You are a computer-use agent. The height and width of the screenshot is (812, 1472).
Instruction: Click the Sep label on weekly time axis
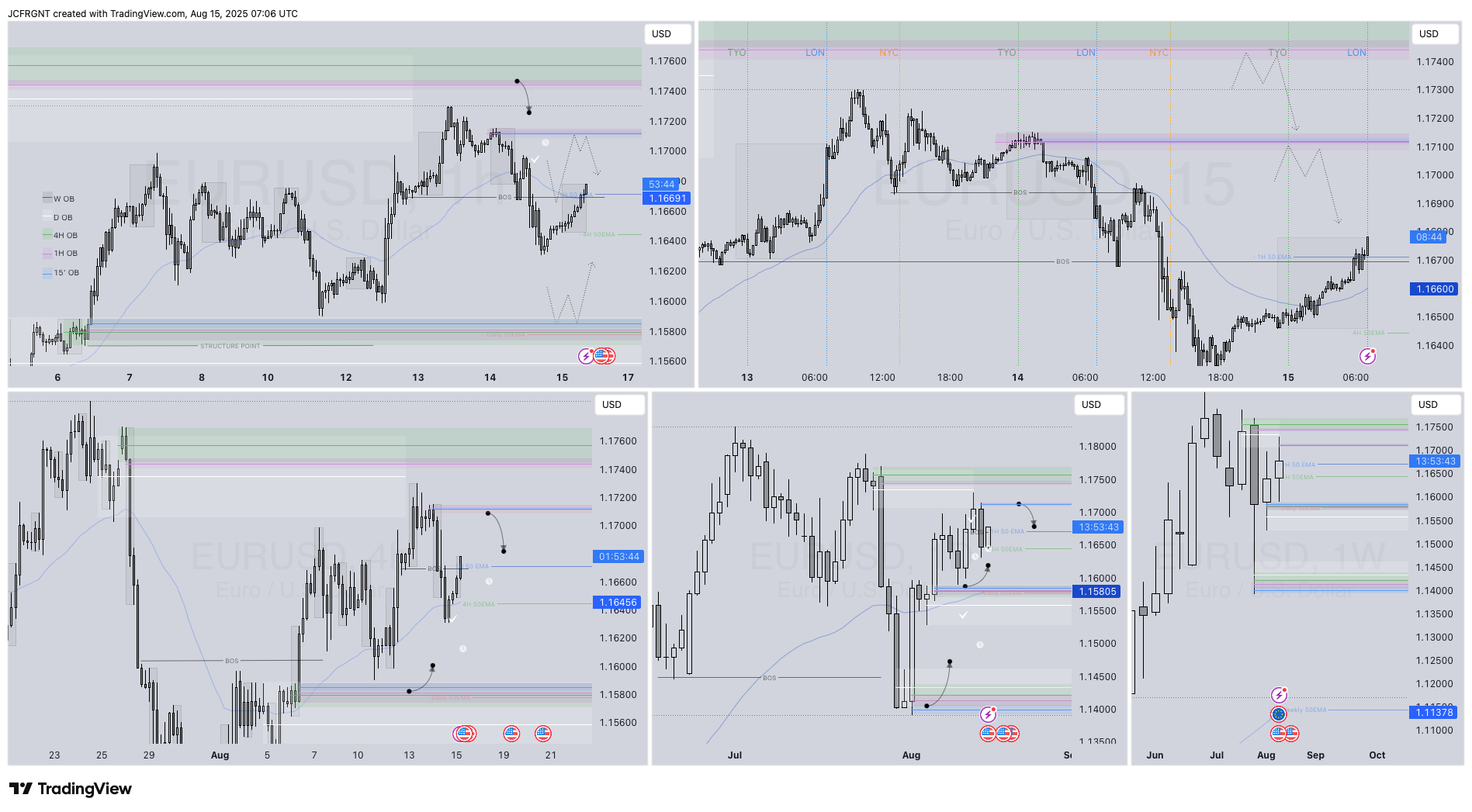1315,755
